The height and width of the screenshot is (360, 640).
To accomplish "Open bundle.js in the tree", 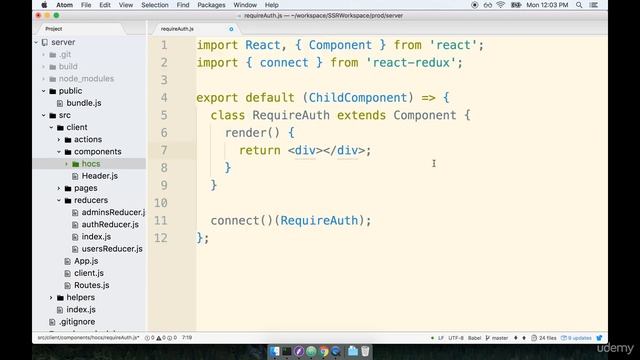I will (x=84, y=103).
